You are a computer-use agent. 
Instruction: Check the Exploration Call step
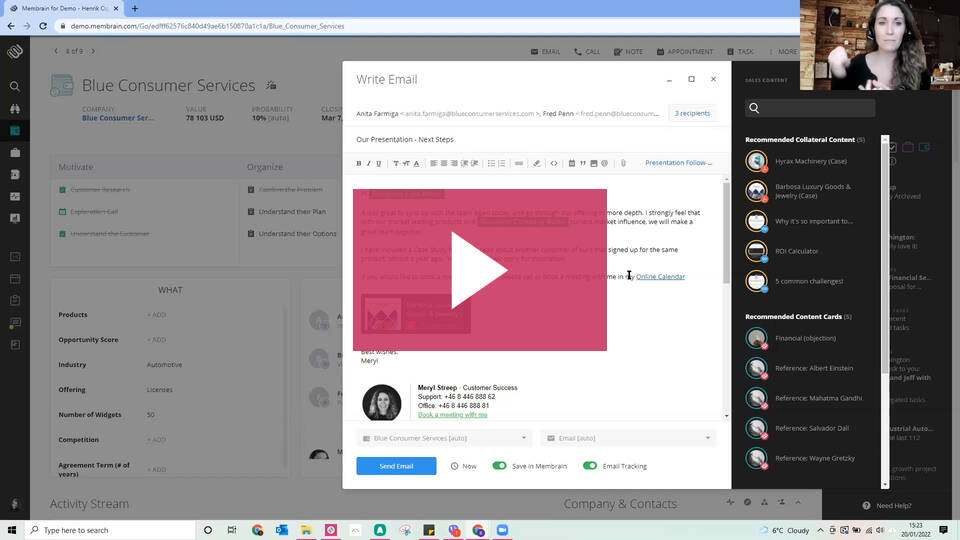click(x=62, y=212)
